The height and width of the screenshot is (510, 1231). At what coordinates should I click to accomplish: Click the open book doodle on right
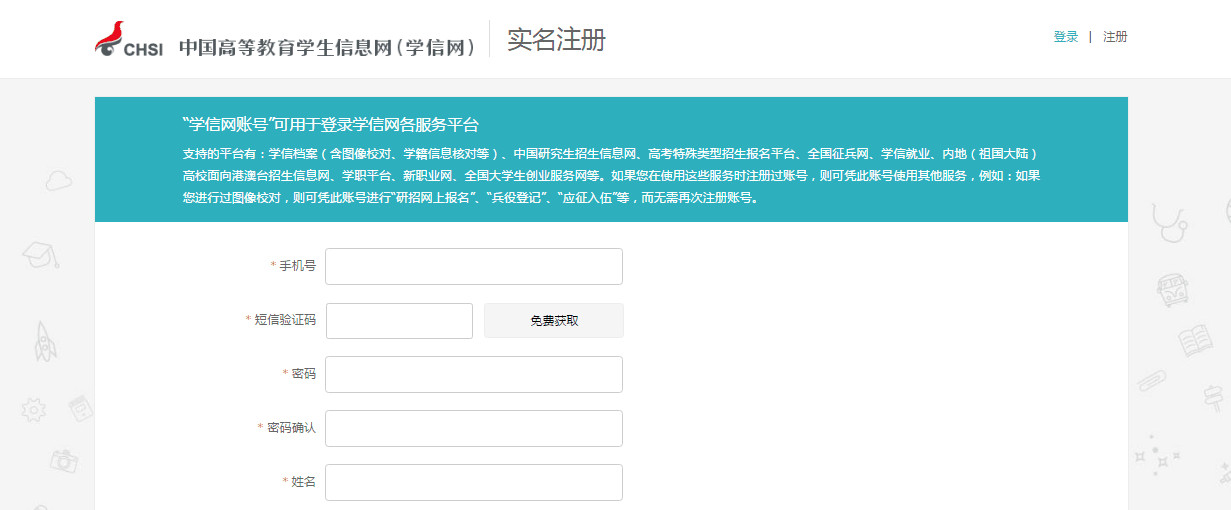click(1194, 340)
